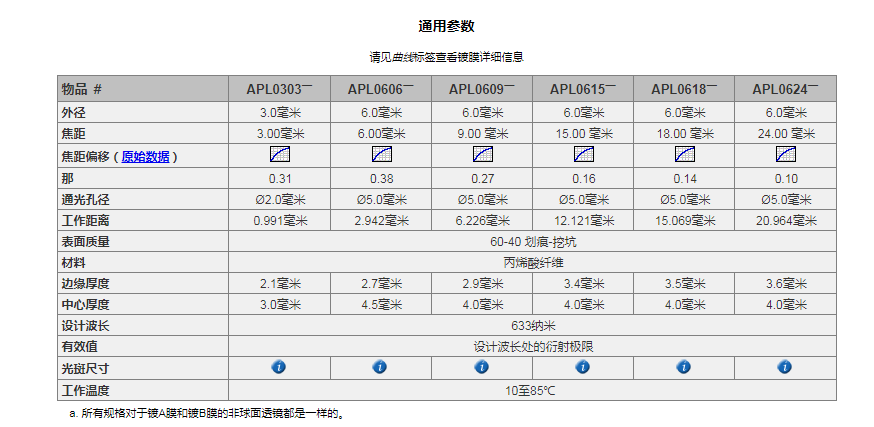The width and height of the screenshot is (874, 427).
Task: Open focal shift graph for APL0624
Action: click(x=785, y=155)
